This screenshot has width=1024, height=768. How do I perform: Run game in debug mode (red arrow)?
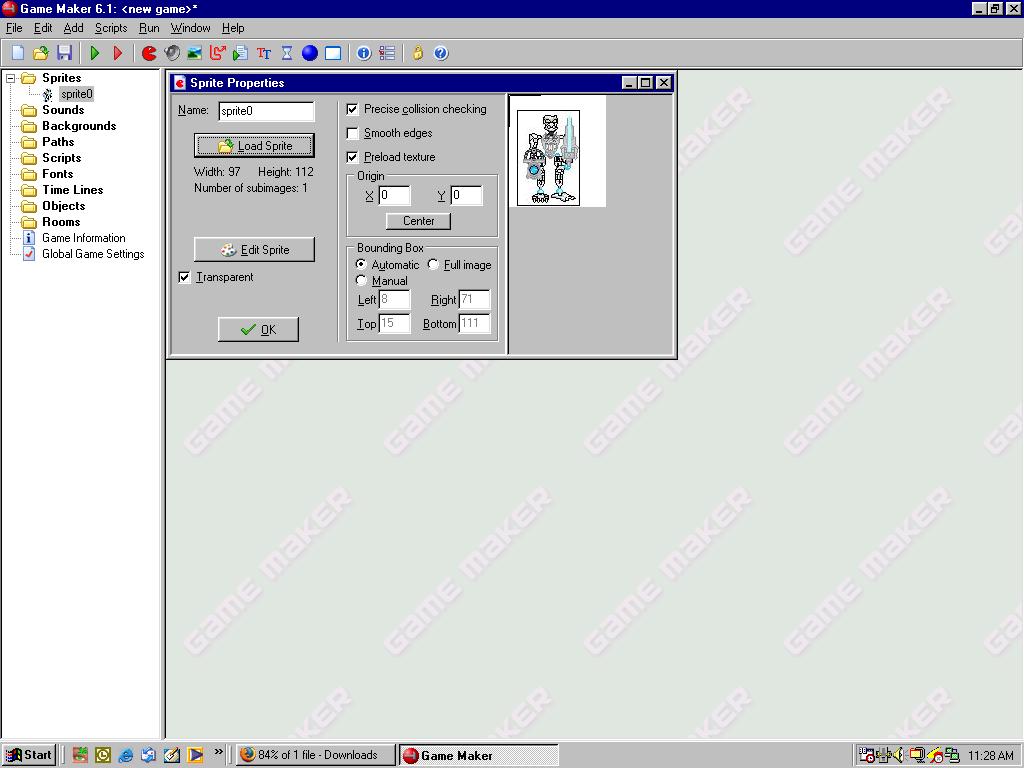118,54
